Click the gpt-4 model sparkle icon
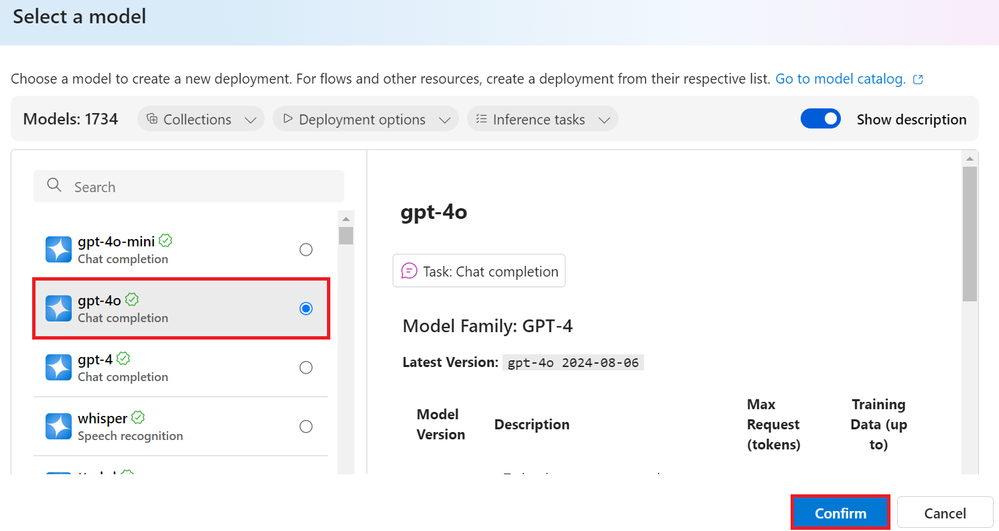Viewport: 999px width, 531px height. tap(59, 368)
